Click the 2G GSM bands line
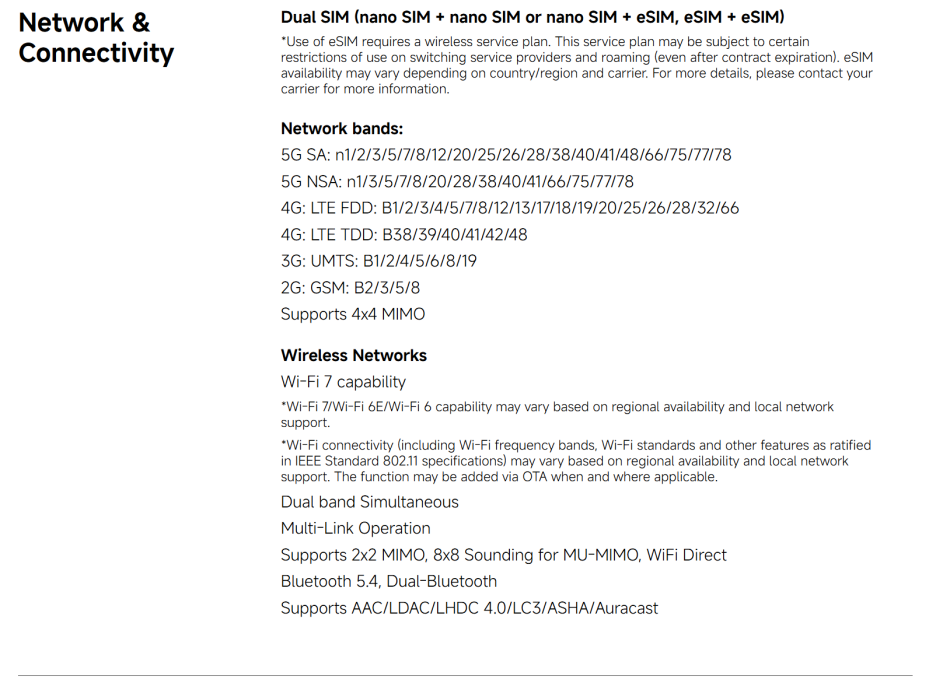950x697 pixels. [x=350, y=287]
